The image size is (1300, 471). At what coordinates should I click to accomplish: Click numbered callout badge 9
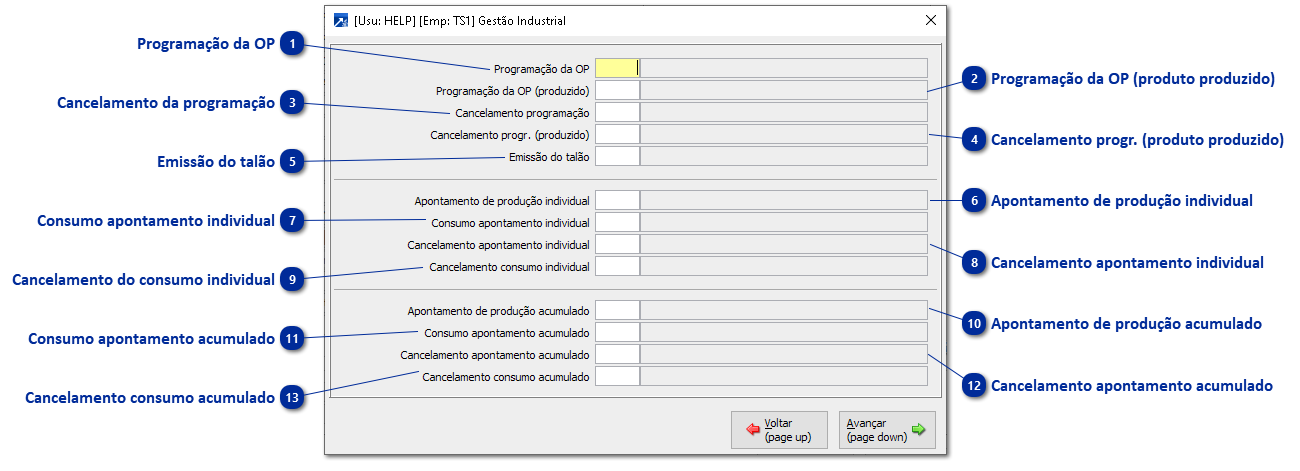pos(292,280)
